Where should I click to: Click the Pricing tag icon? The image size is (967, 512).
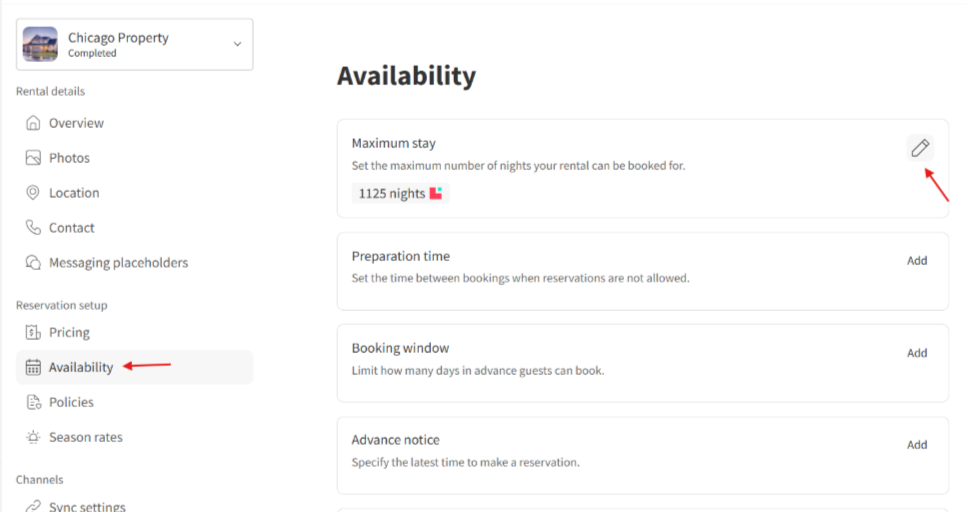point(33,332)
